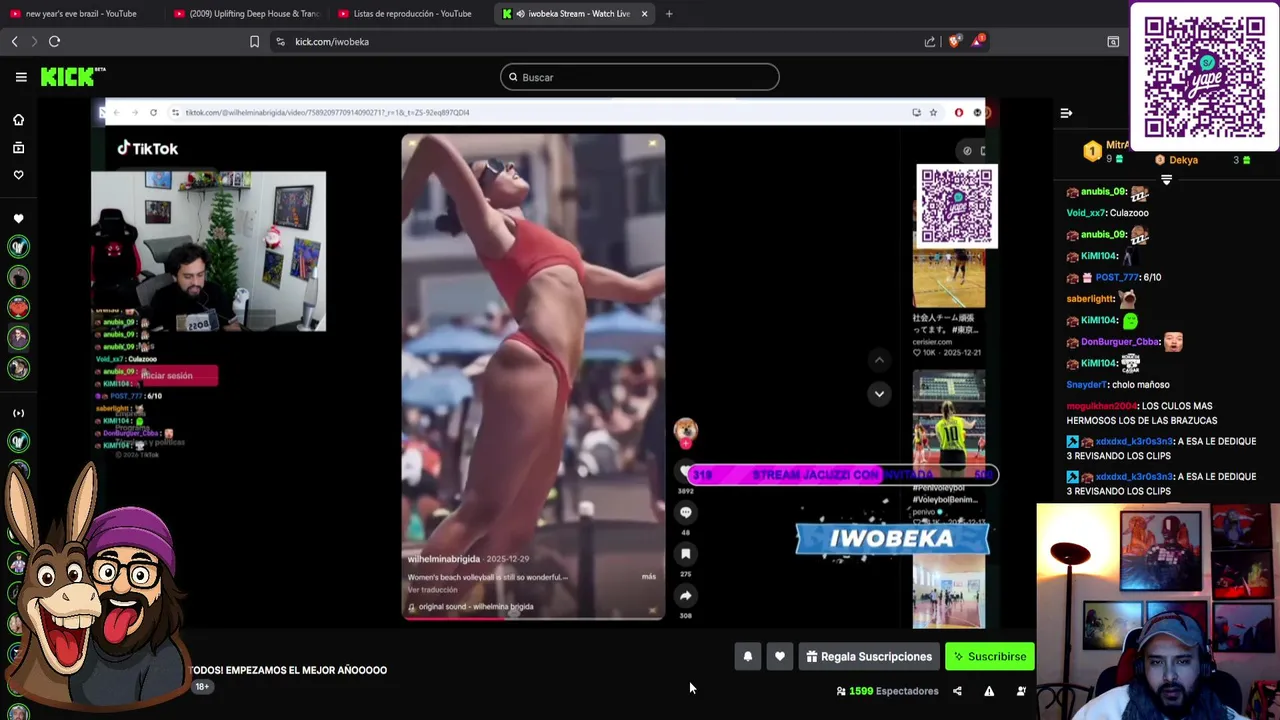The image size is (1280, 720).
Task: Click the 18+ badge under stream title
Action: 202,687
